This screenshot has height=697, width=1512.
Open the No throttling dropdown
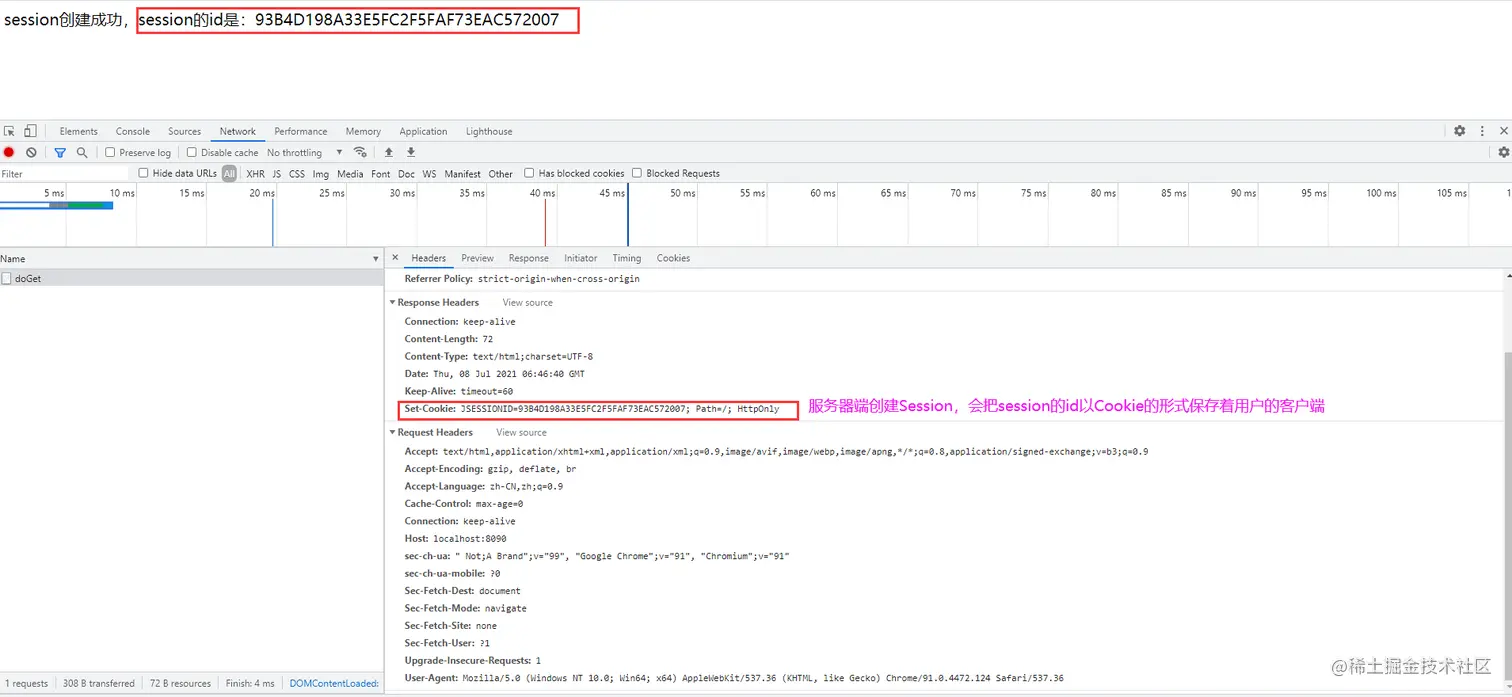304,152
